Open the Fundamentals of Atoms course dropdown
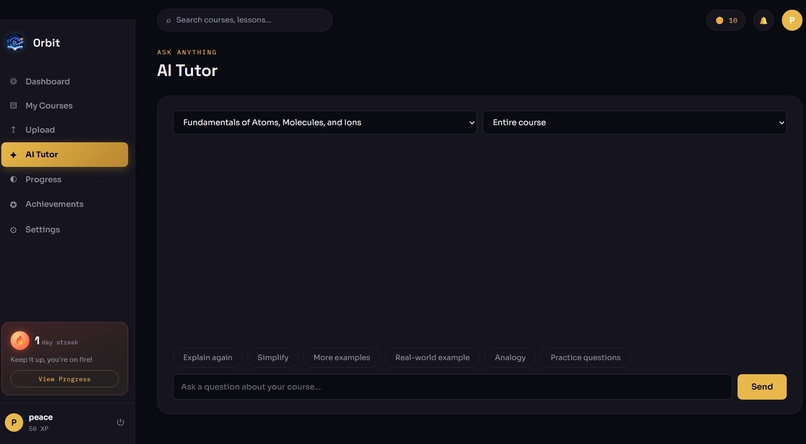806x444 pixels. click(x=325, y=122)
